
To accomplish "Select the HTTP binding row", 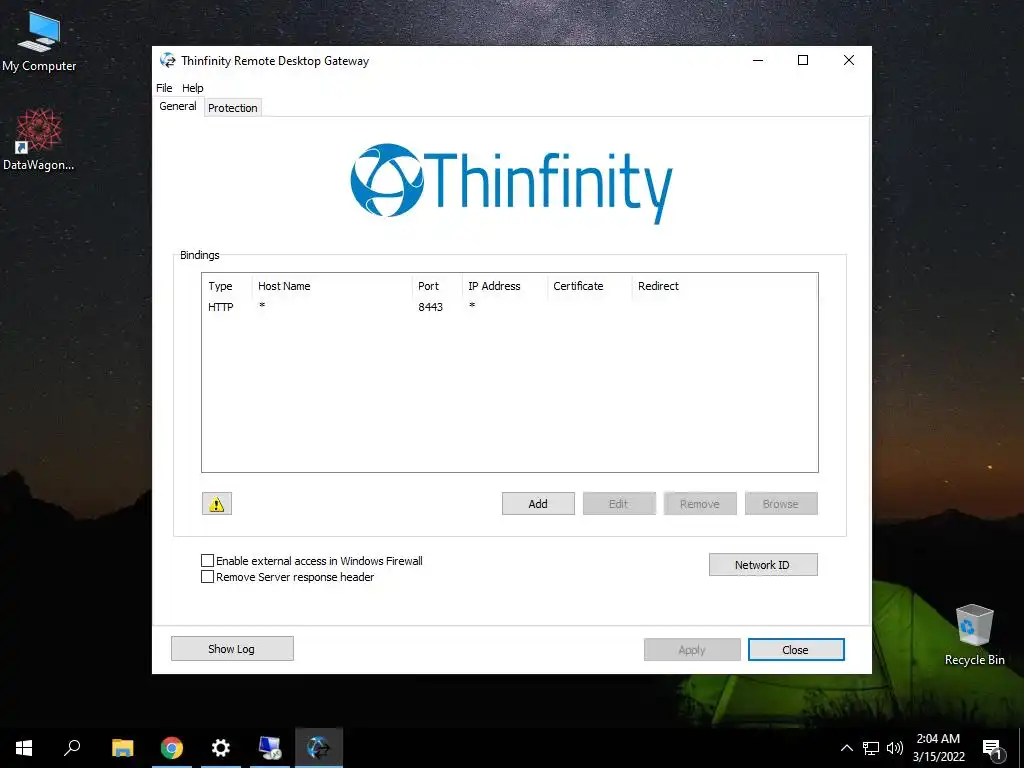I will pyautogui.click(x=509, y=307).
